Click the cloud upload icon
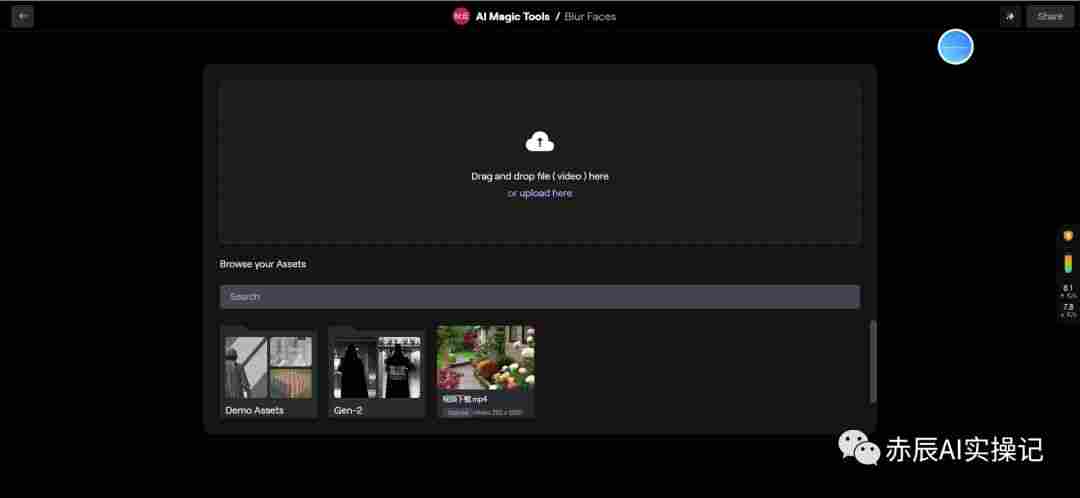 [540, 142]
